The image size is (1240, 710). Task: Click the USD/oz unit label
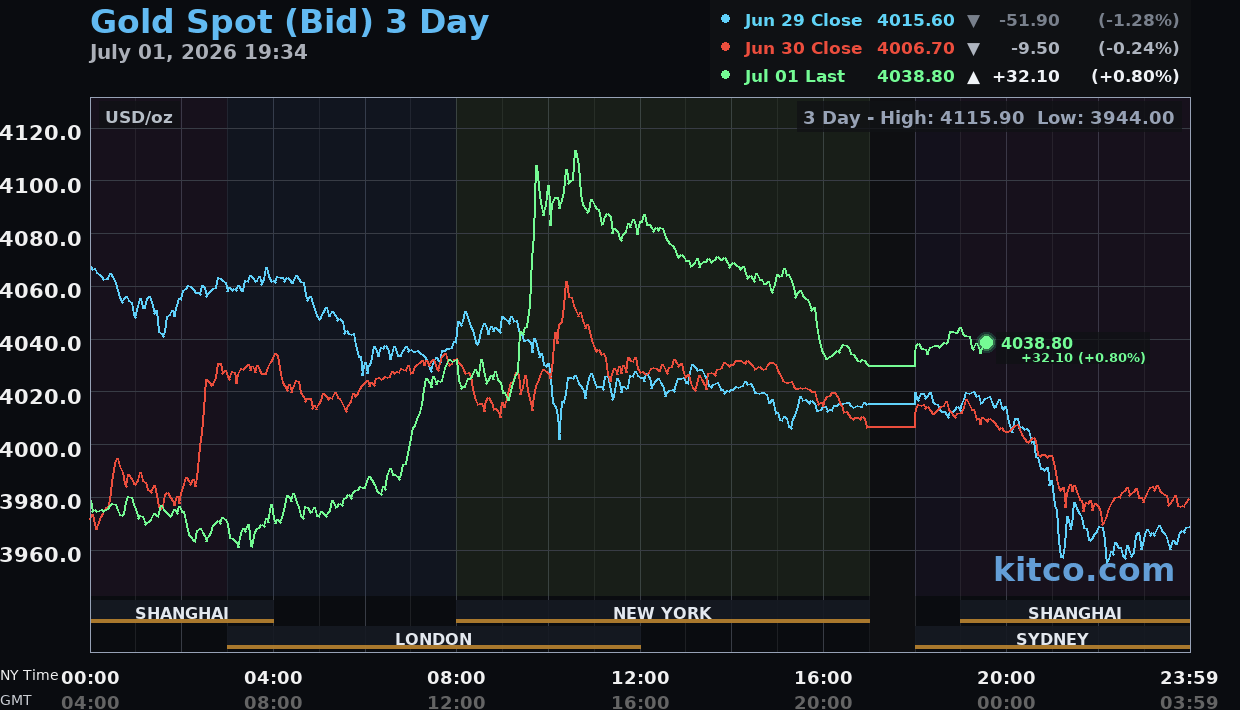(139, 118)
